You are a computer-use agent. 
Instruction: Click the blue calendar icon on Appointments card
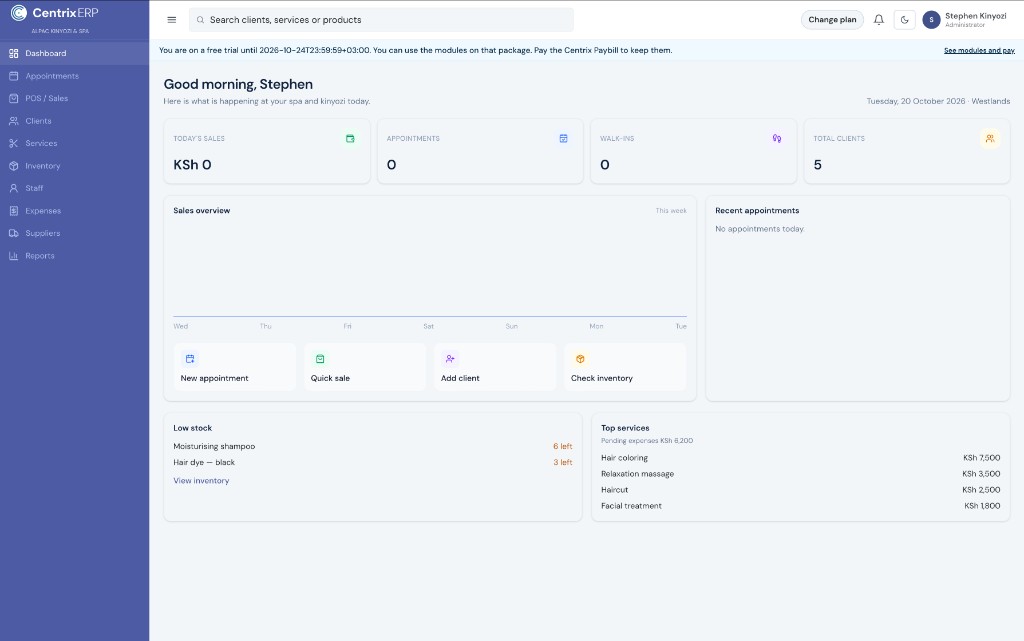(564, 138)
